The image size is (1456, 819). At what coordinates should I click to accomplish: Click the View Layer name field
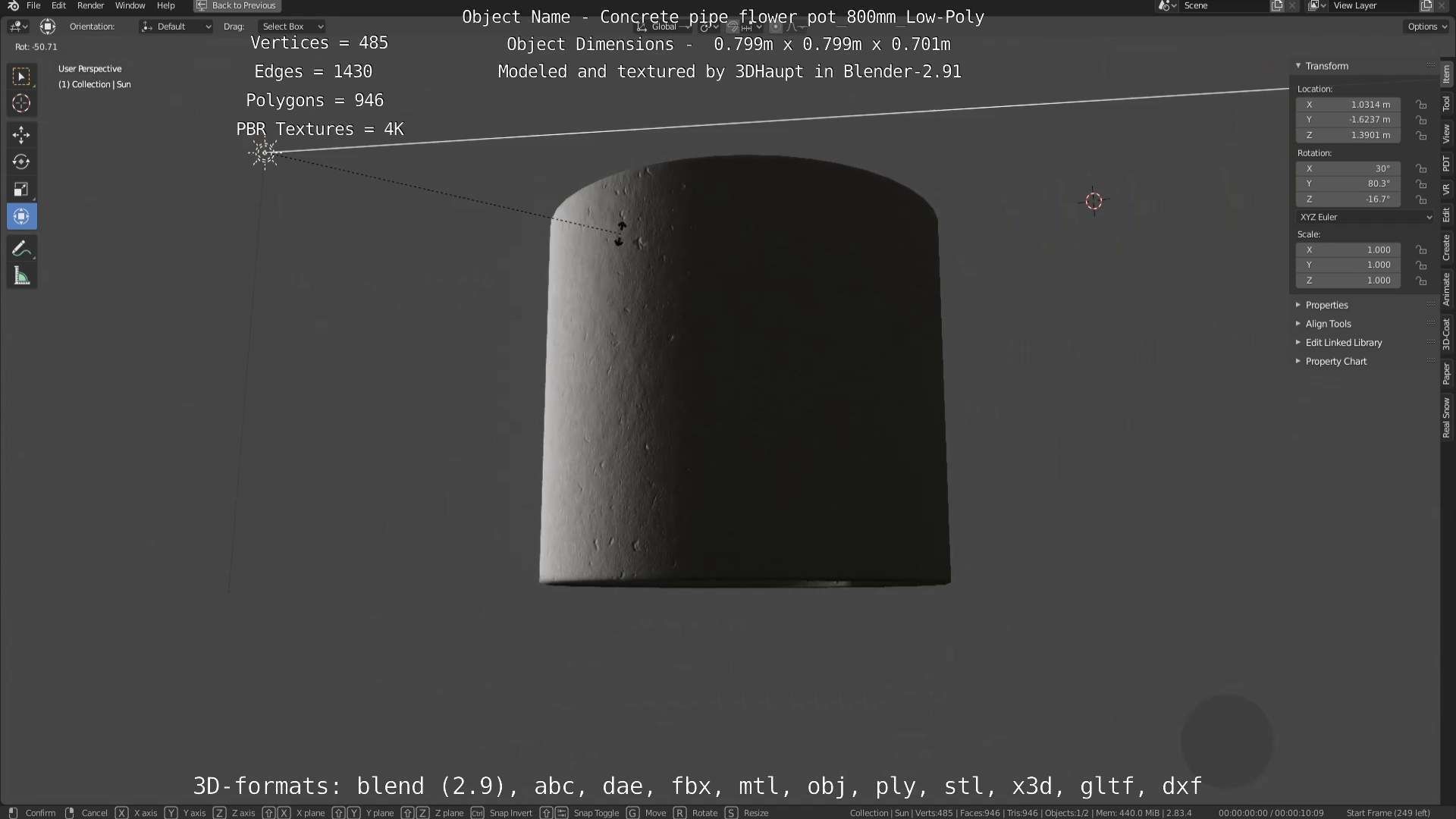(x=1373, y=5)
